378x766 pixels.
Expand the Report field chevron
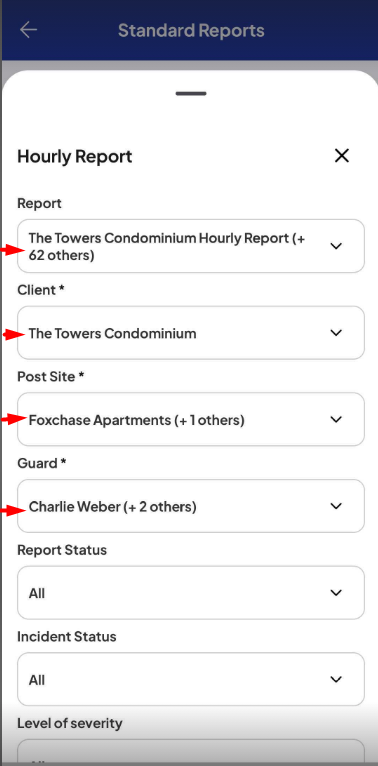pyautogui.click(x=336, y=246)
